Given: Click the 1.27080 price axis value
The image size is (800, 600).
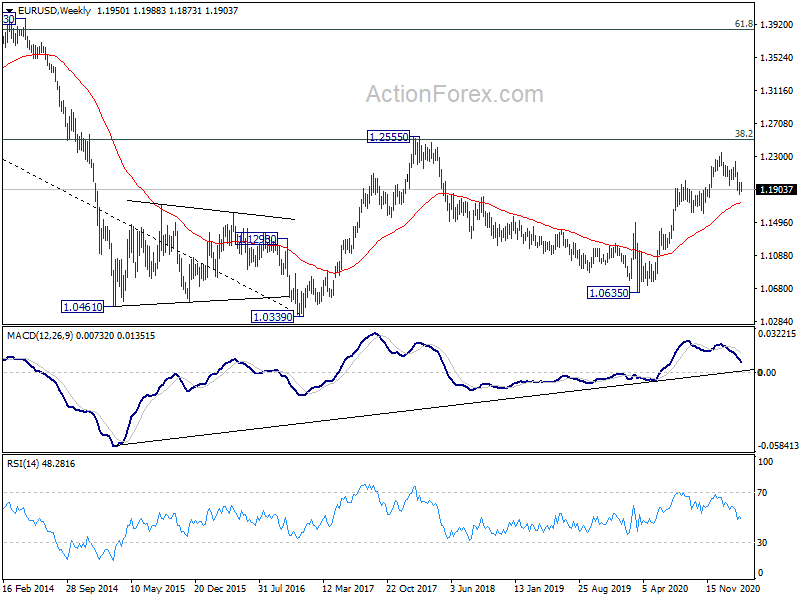Looking at the screenshot, I should point(777,123).
